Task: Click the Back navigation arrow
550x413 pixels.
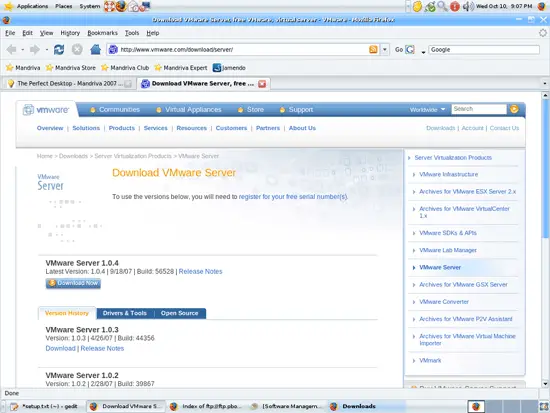Action: point(12,49)
